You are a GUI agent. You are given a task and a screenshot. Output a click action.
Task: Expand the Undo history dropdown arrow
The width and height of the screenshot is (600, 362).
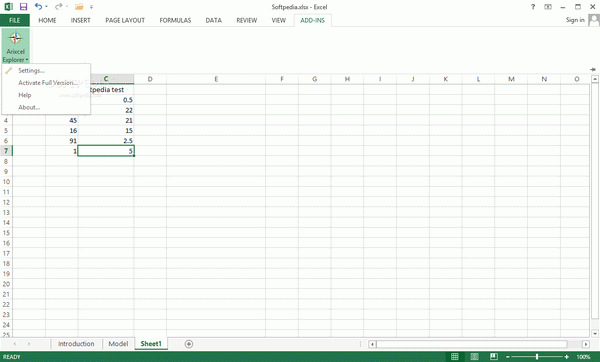(x=47, y=7)
